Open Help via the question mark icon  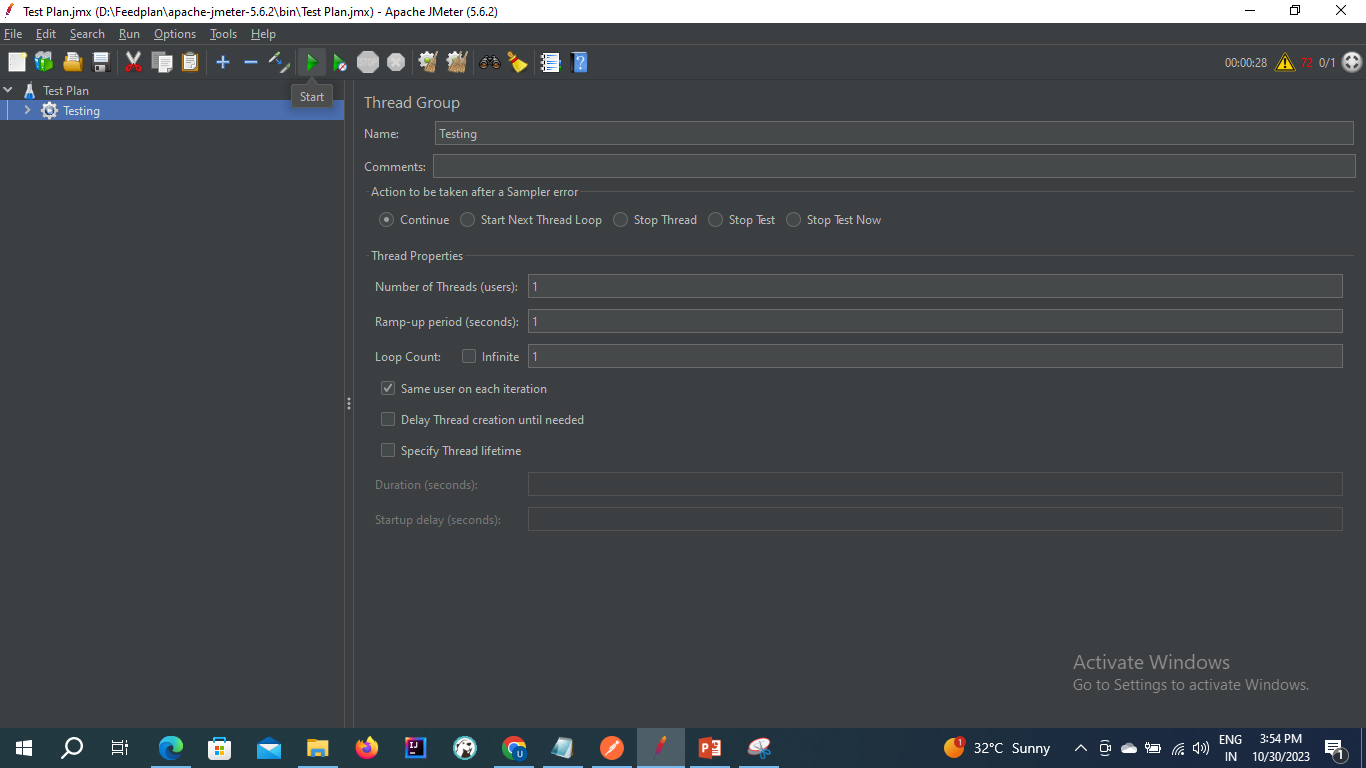579,62
